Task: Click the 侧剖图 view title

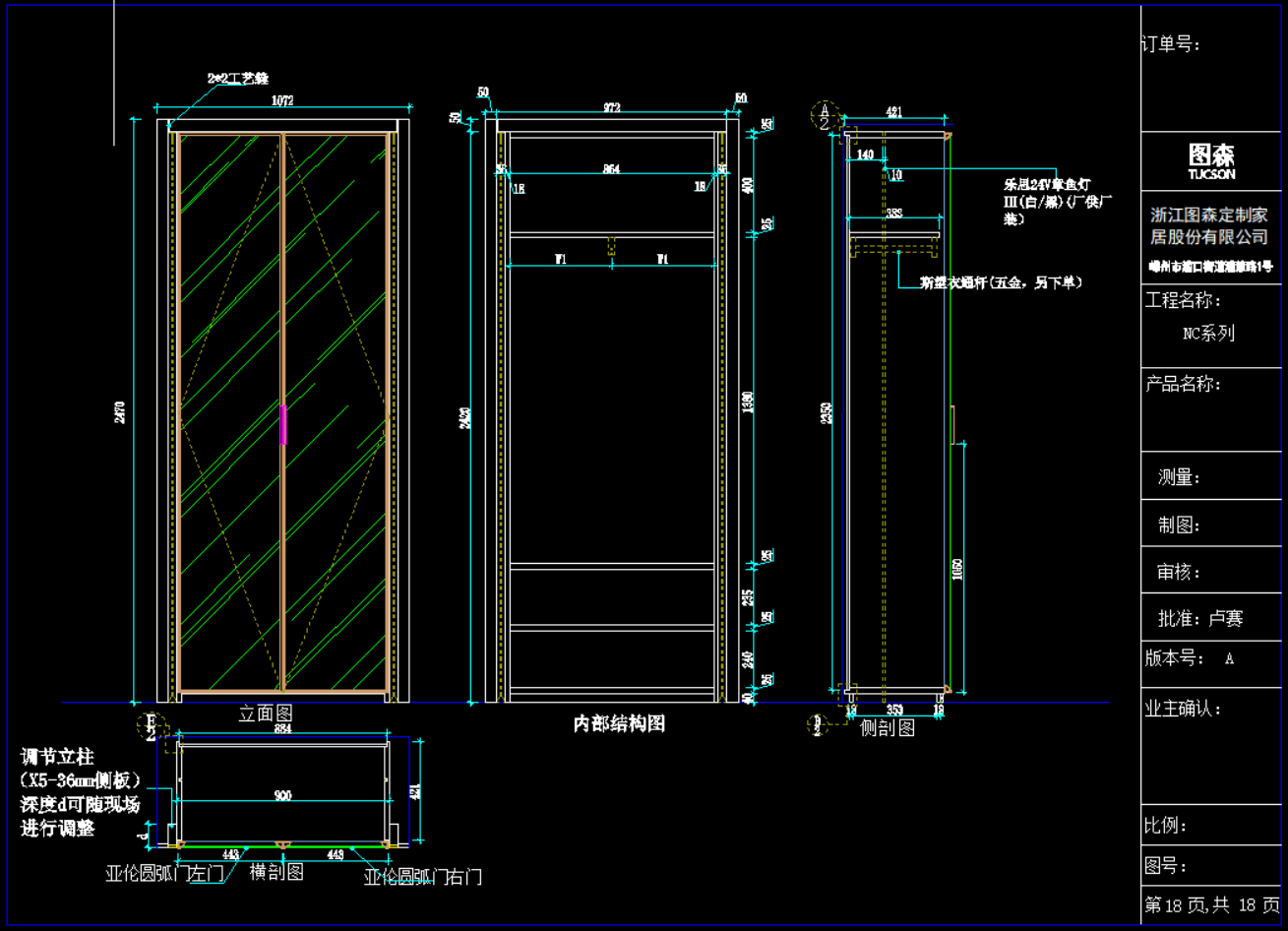Action: [x=888, y=728]
